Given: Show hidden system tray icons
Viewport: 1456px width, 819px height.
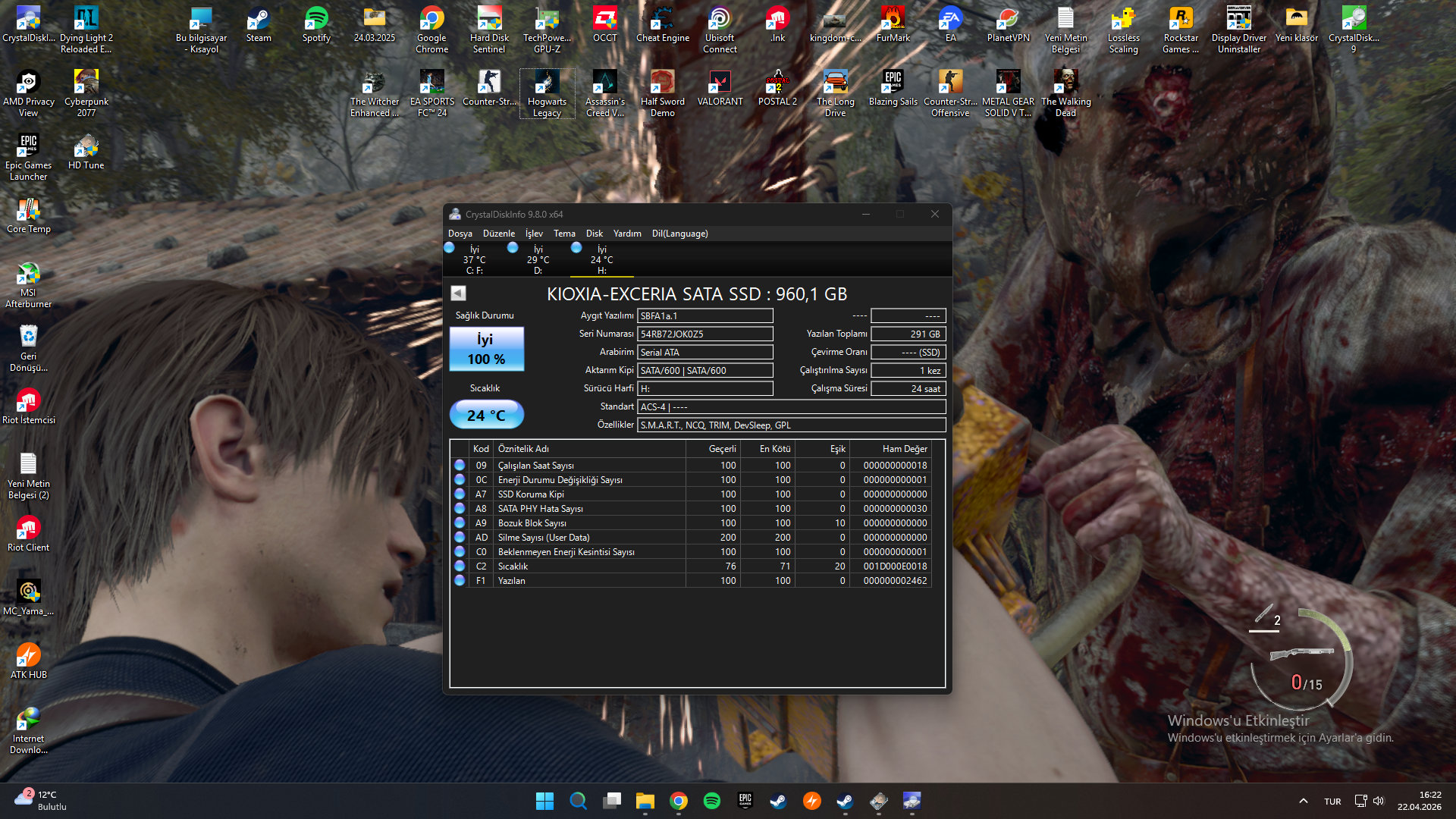Looking at the screenshot, I should coord(1303,801).
